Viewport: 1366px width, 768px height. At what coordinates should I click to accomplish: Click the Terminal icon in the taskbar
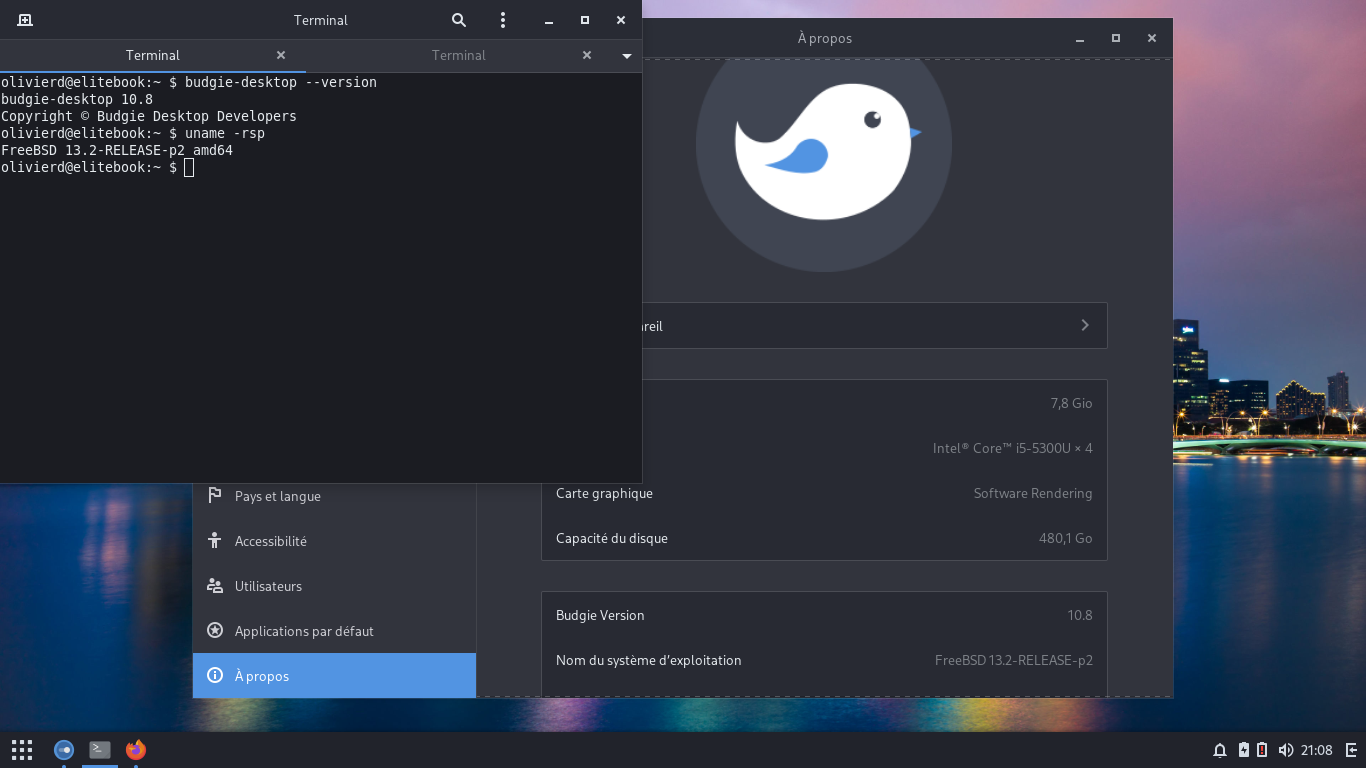pos(100,749)
